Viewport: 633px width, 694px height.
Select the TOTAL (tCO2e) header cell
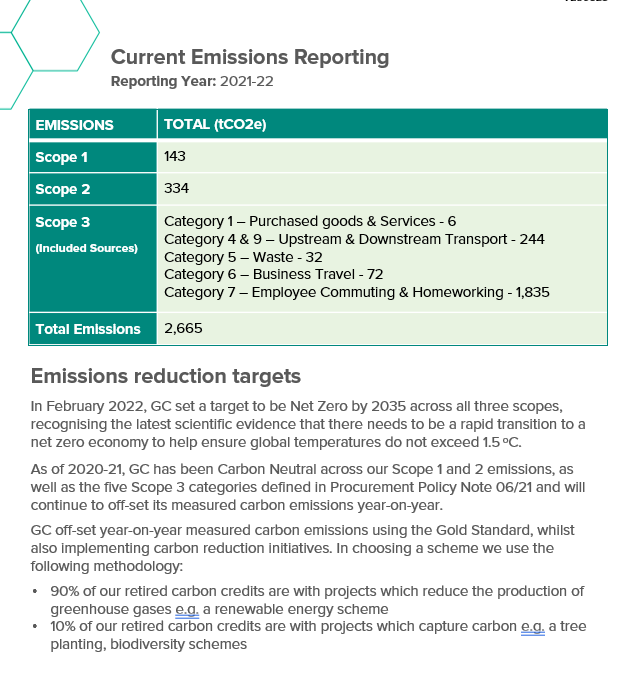pyautogui.click(x=214, y=125)
